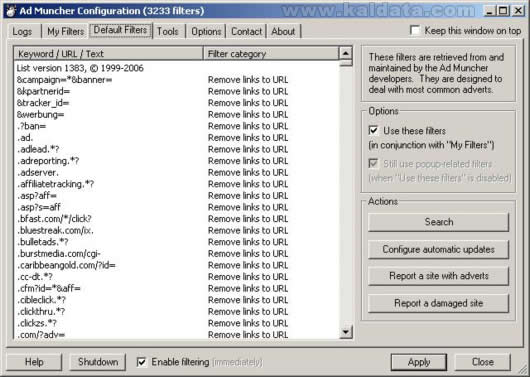The image size is (530, 377).
Task: Click the filter list scroll up arrow
Action: (x=346, y=53)
